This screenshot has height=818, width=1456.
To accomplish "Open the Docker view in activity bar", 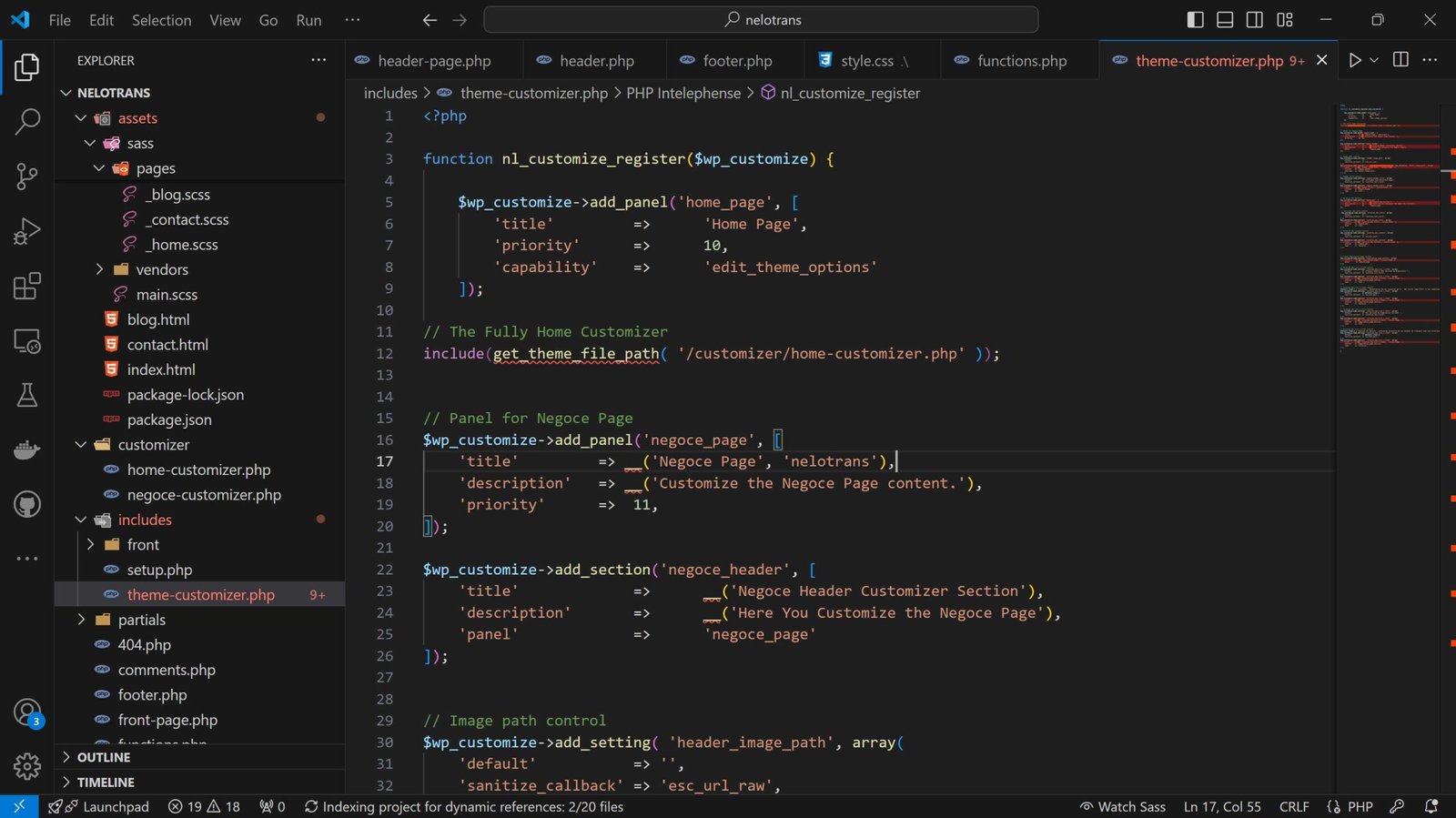I will (27, 449).
